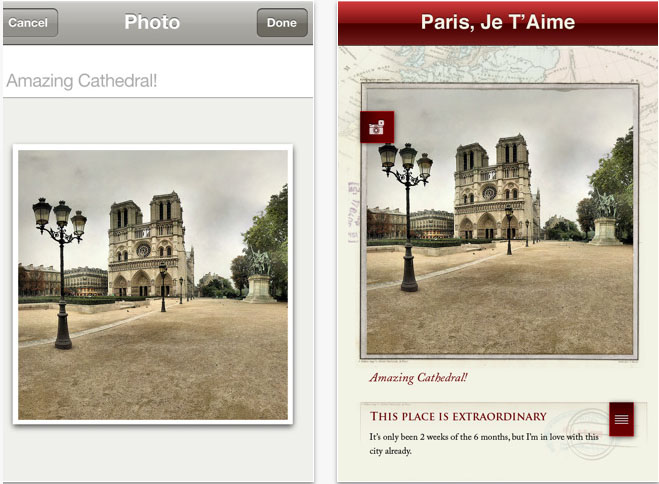Open the red camera icon badge
This screenshot has height=484, width=659.
pos(377,127)
